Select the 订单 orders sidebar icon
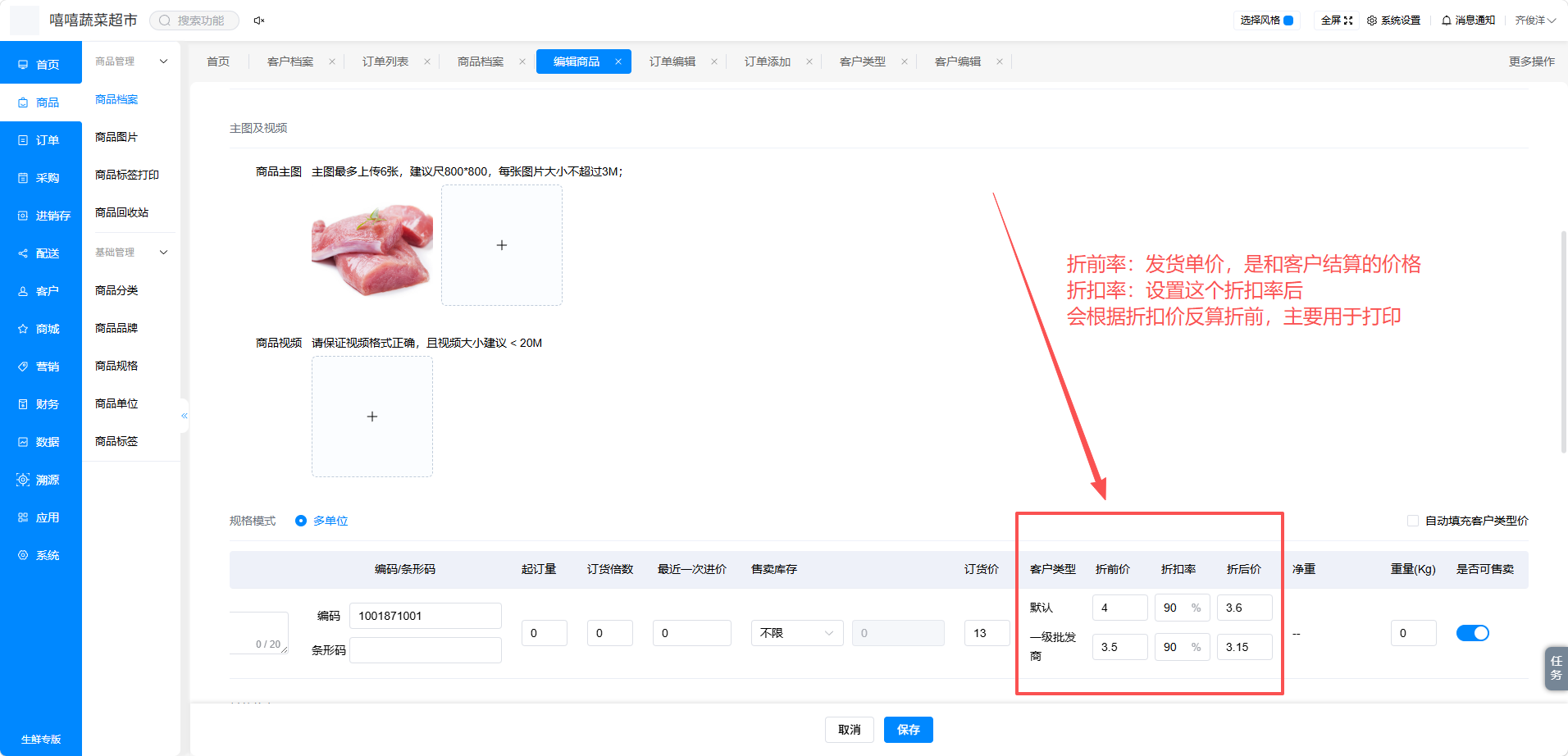 pyautogui.click(x=23, y=140)
